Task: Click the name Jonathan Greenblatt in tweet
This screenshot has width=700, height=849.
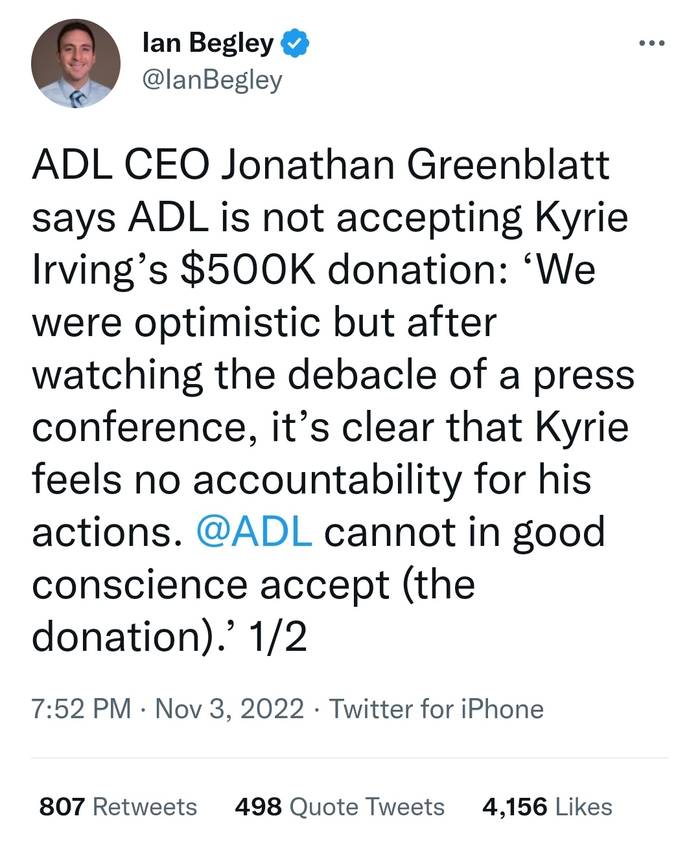Action: [415, 165]
